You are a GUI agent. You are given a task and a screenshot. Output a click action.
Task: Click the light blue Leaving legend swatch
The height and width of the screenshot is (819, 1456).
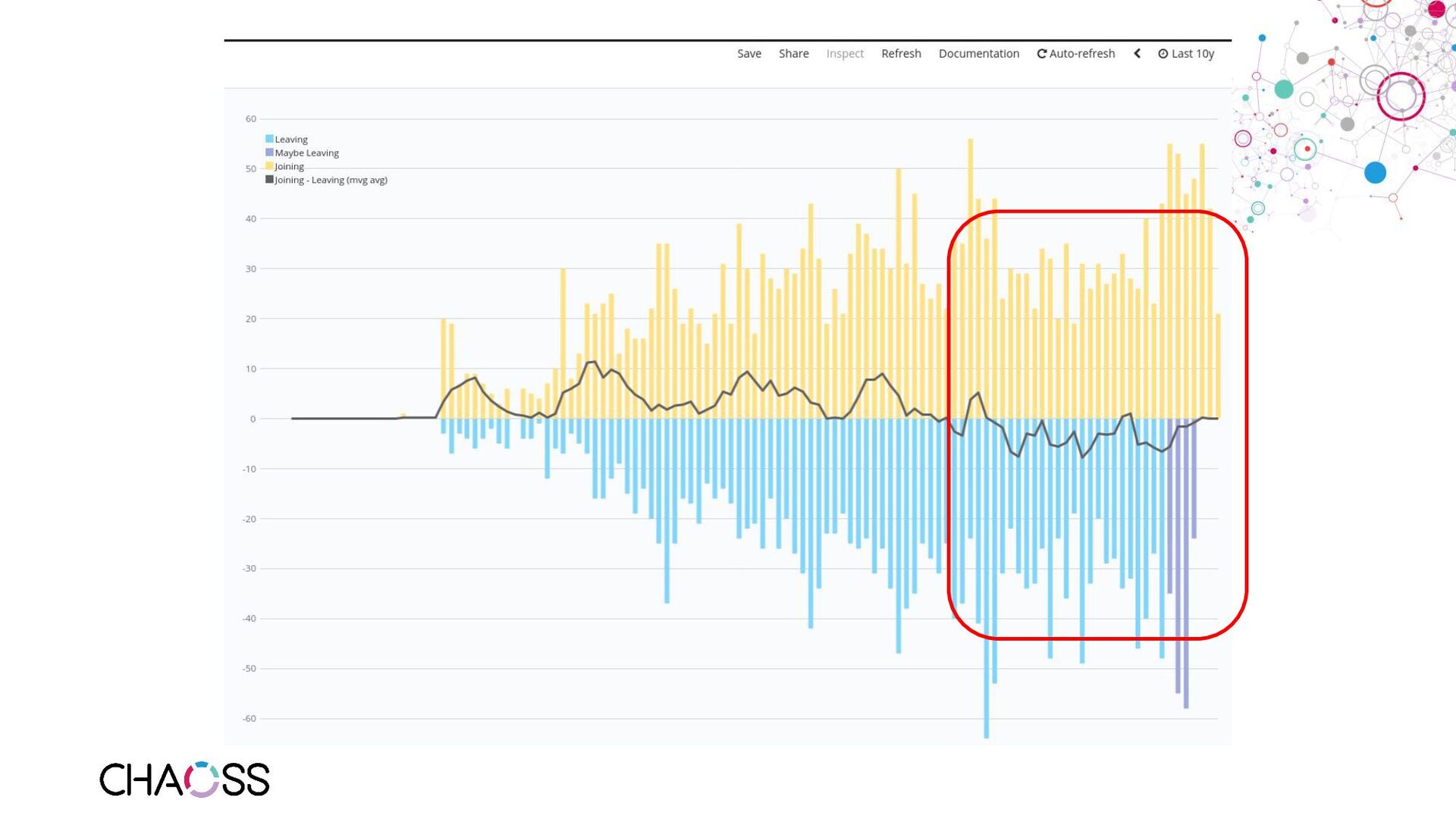point(269,139)
